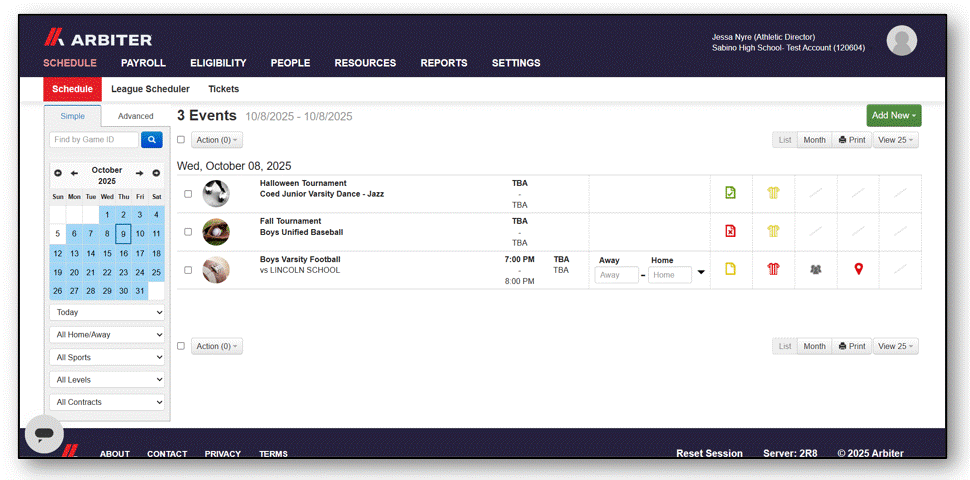This screenshot has width=970, height=480.
Task: Open the REPORTS main menu
Action: pos(444,63)
